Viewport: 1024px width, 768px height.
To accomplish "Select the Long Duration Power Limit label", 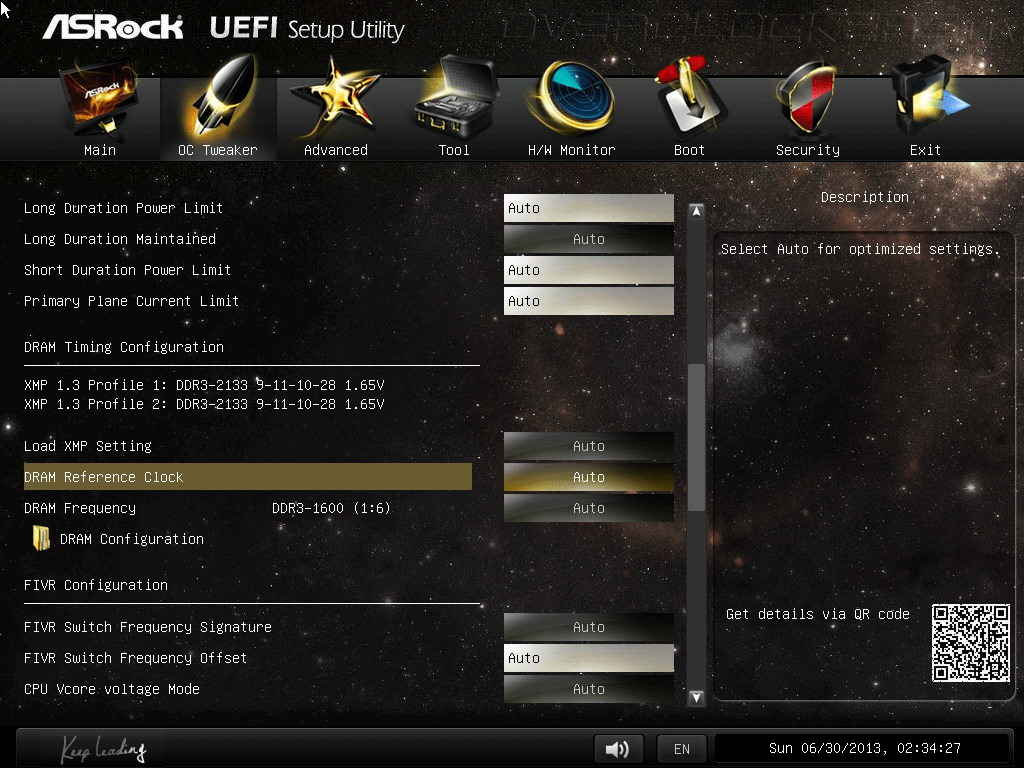I will [x=123, y=208].
